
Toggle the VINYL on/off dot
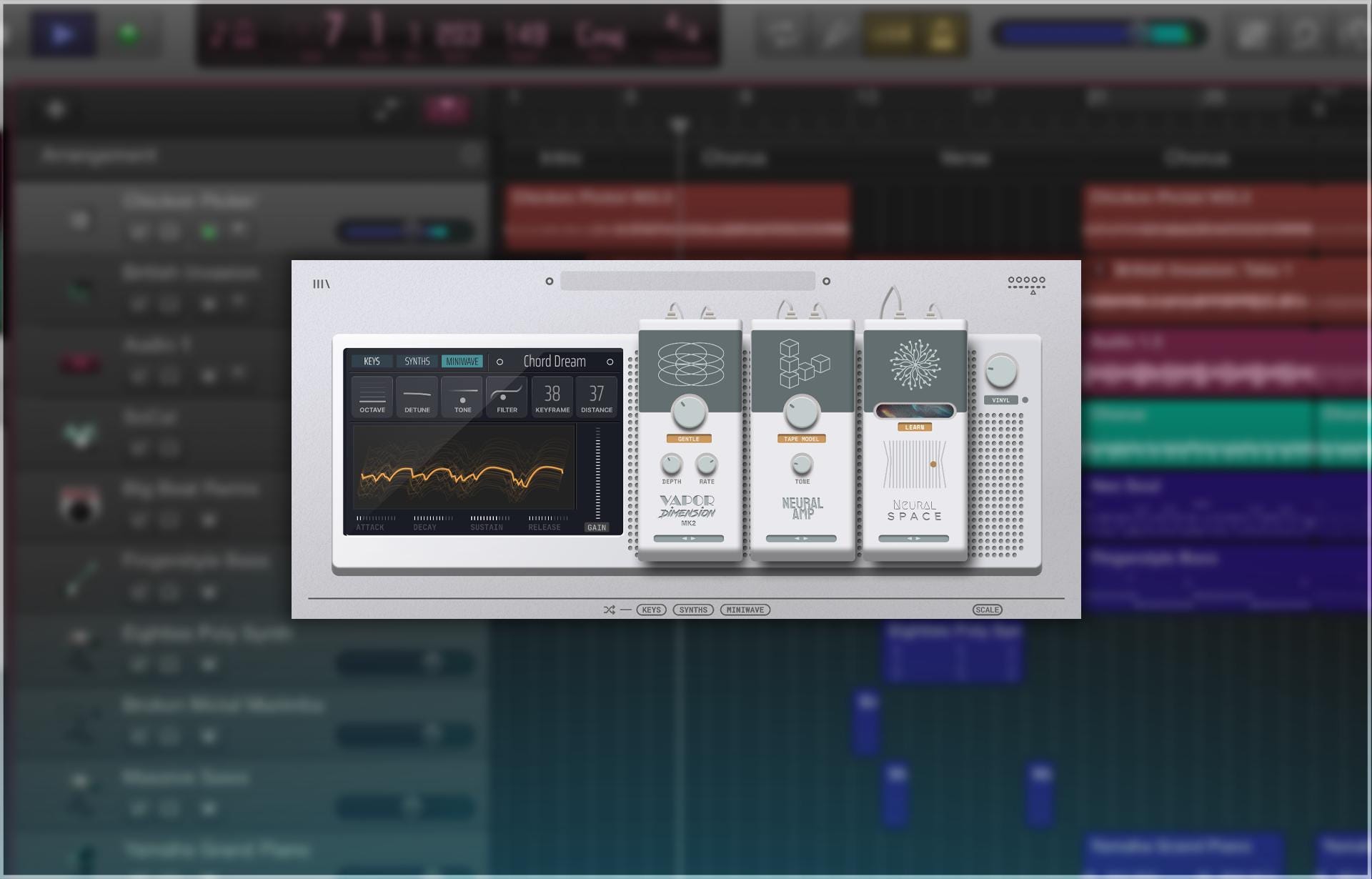[1025, 400]
